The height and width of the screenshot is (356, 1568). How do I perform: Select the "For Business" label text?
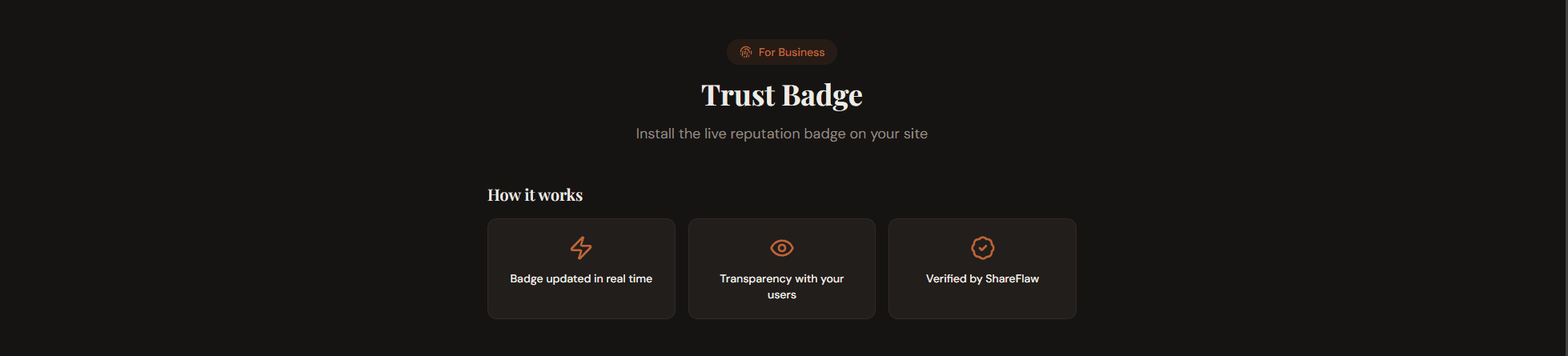(792, 52)
